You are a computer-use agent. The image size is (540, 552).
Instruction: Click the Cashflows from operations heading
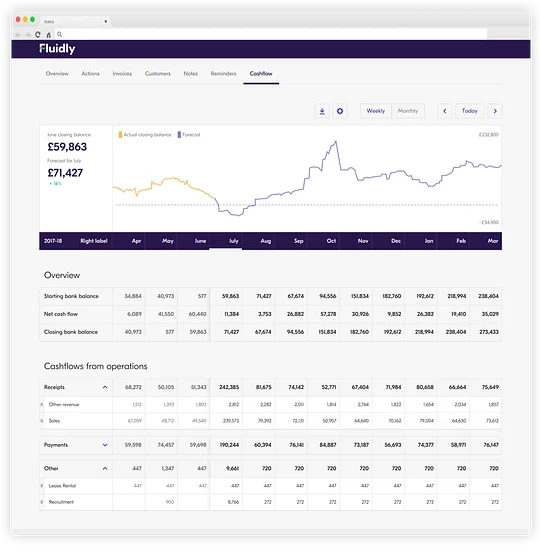(95, 366)
